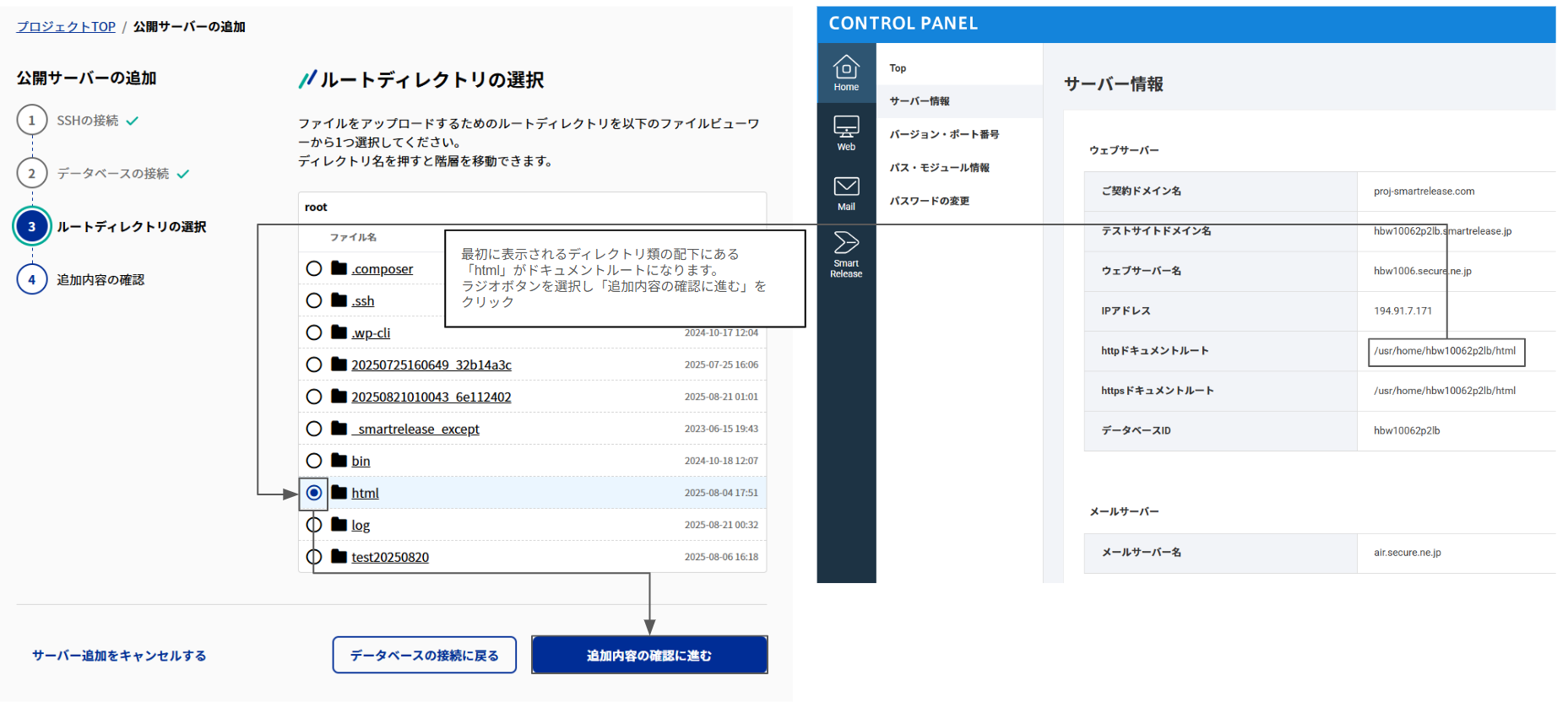Click the html folder icon
Viewport: 1568px width, 713px height.
pyautogui.click(x=339, y=493)
